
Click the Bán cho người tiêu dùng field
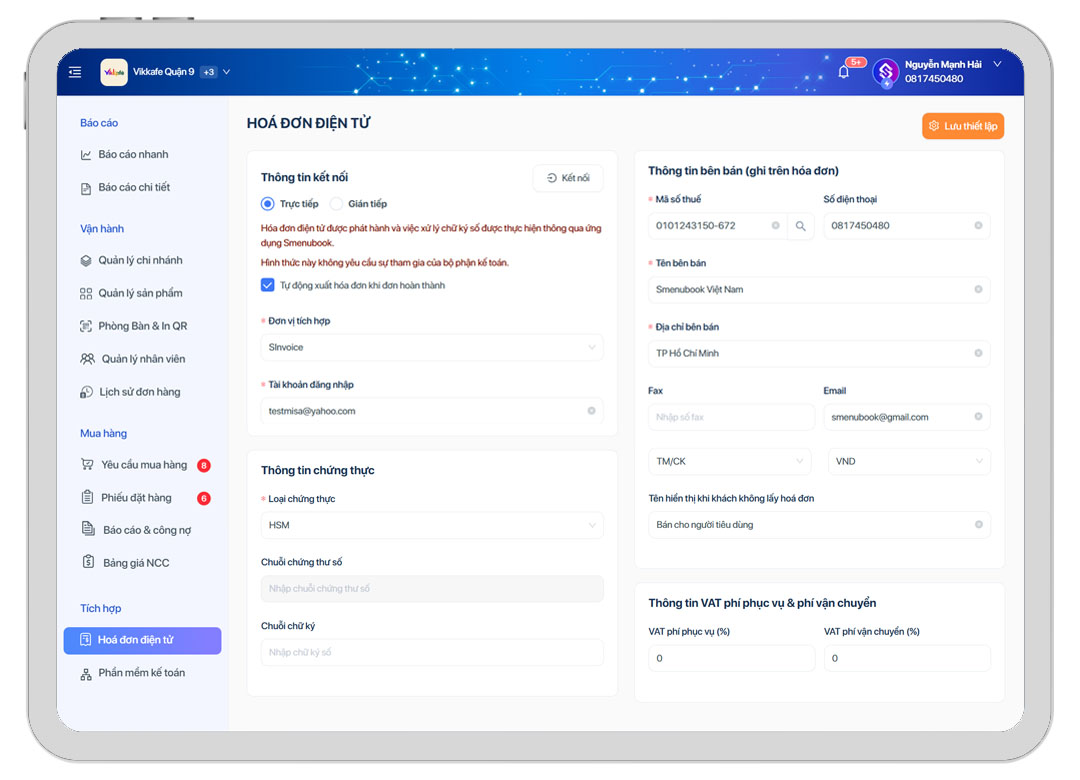coord(819,525)
